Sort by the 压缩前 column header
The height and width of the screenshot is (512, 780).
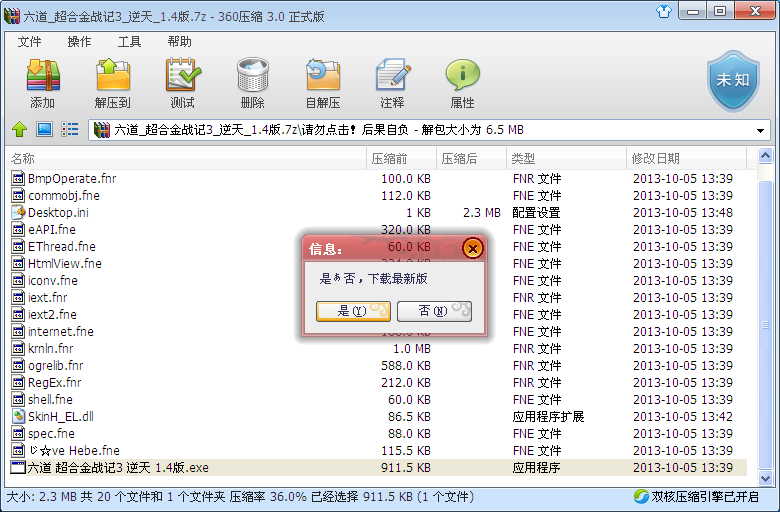(401, 158)
